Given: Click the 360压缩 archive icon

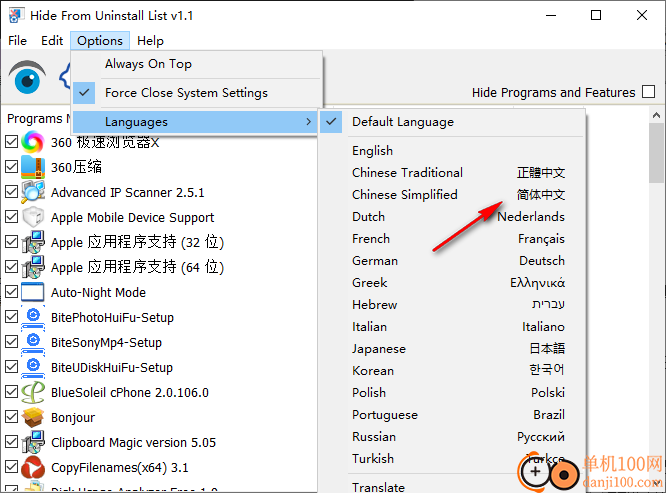Looking at the screenshot, I should (x=33, y=167).
